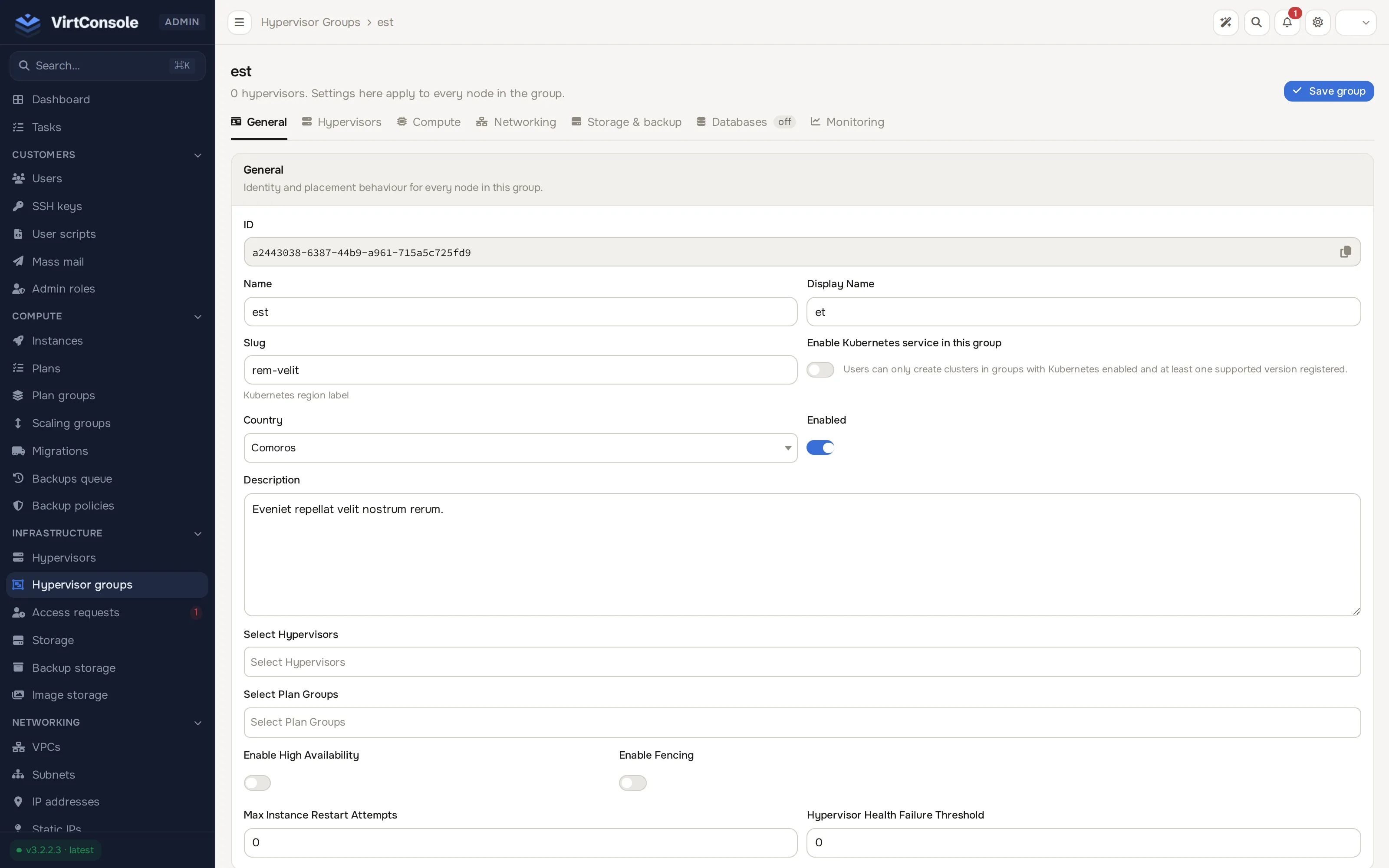Open the Select Hypervisors multiselect
The width and height of the screenshot is (1389, 868).
[x=802, y=662]
